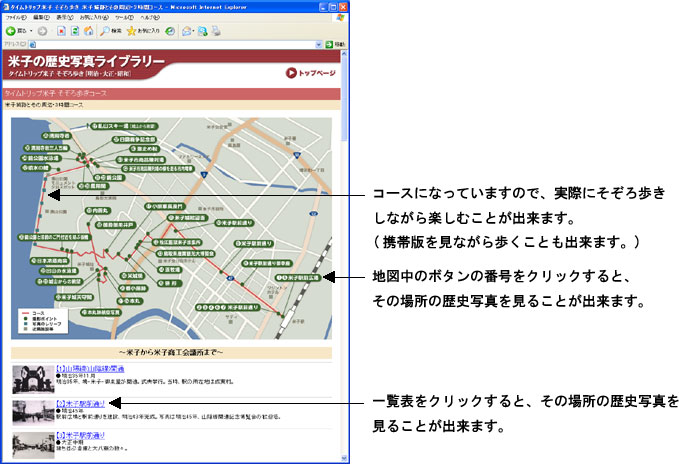Go to browser Home page icon

89,31
